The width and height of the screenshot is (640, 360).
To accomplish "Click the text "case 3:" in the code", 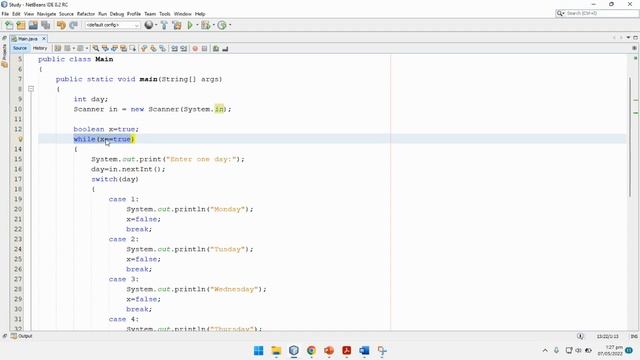I will [124, 279].
